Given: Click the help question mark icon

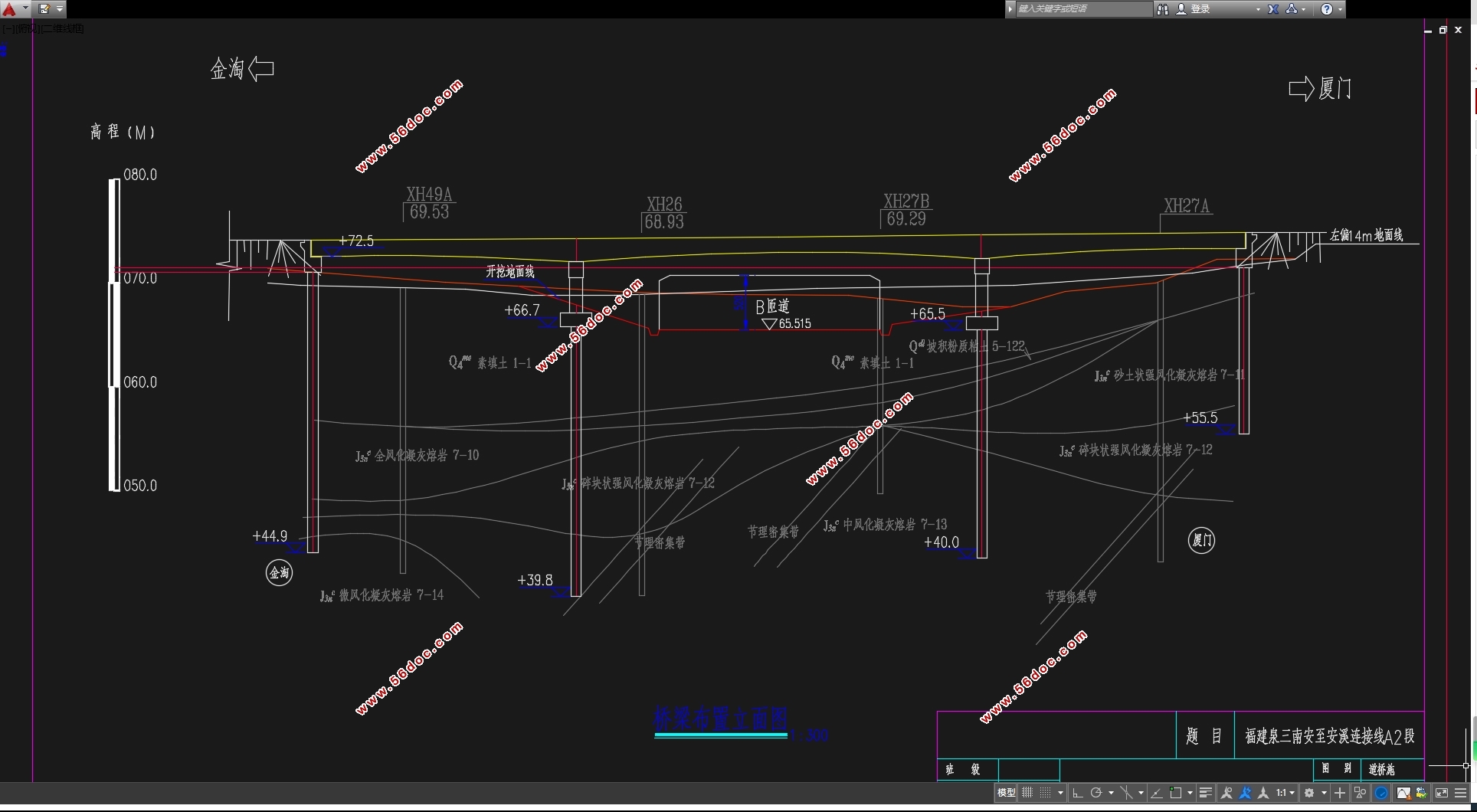Looking at the screenshot, I should tap(1327, 8).
